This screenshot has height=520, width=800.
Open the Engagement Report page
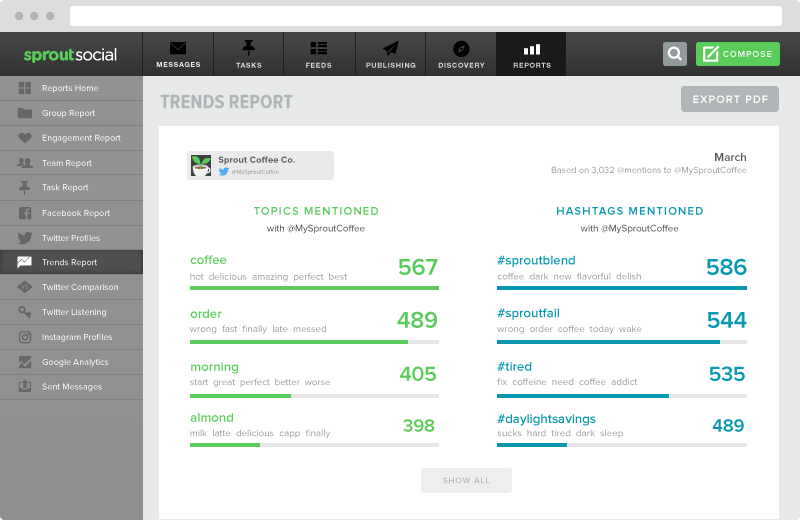click(71, 138)
